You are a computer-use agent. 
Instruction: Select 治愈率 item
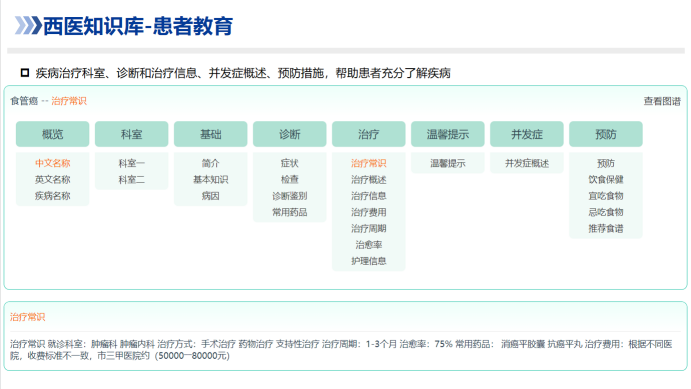pos(368,245)
